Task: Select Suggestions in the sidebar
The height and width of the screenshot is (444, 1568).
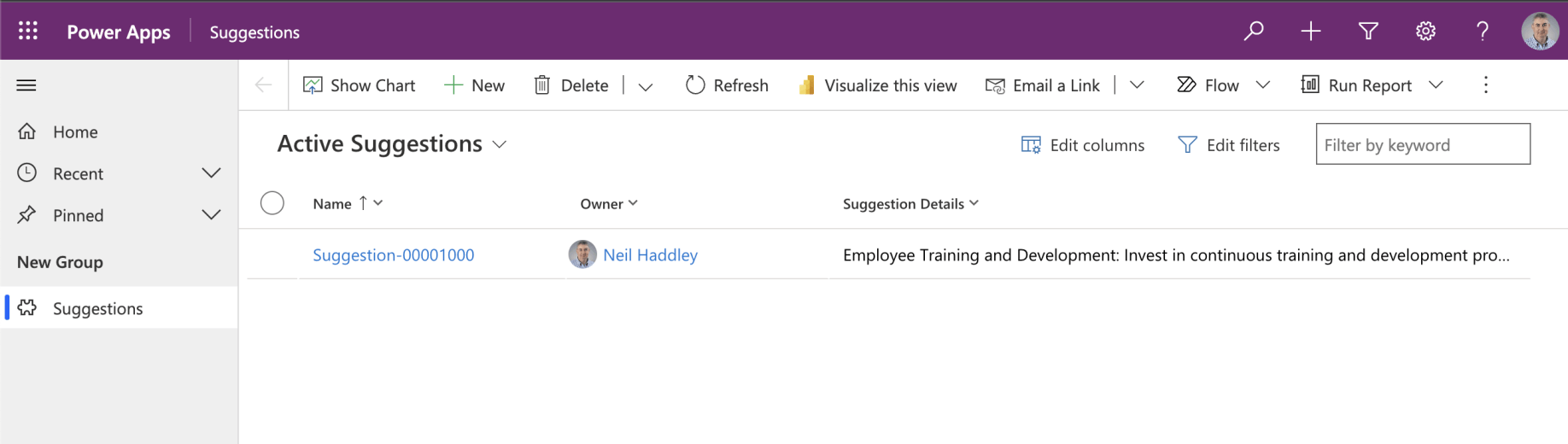Action: (97, 308)
